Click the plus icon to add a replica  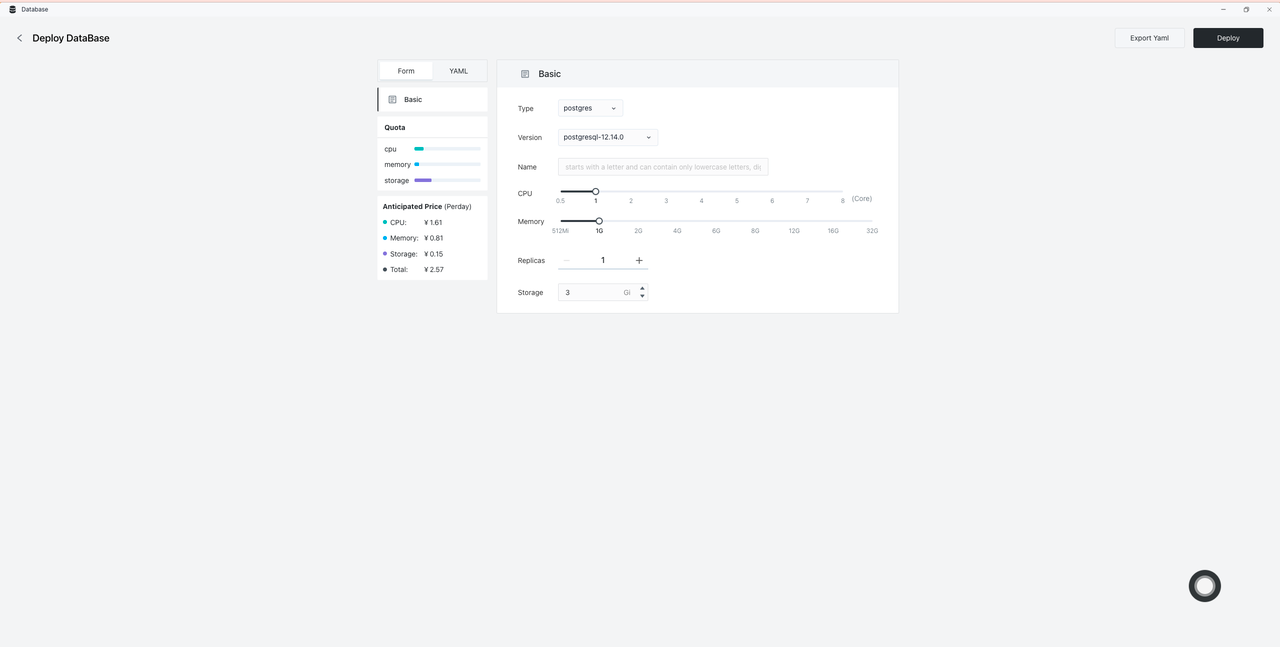pos(639,260)
